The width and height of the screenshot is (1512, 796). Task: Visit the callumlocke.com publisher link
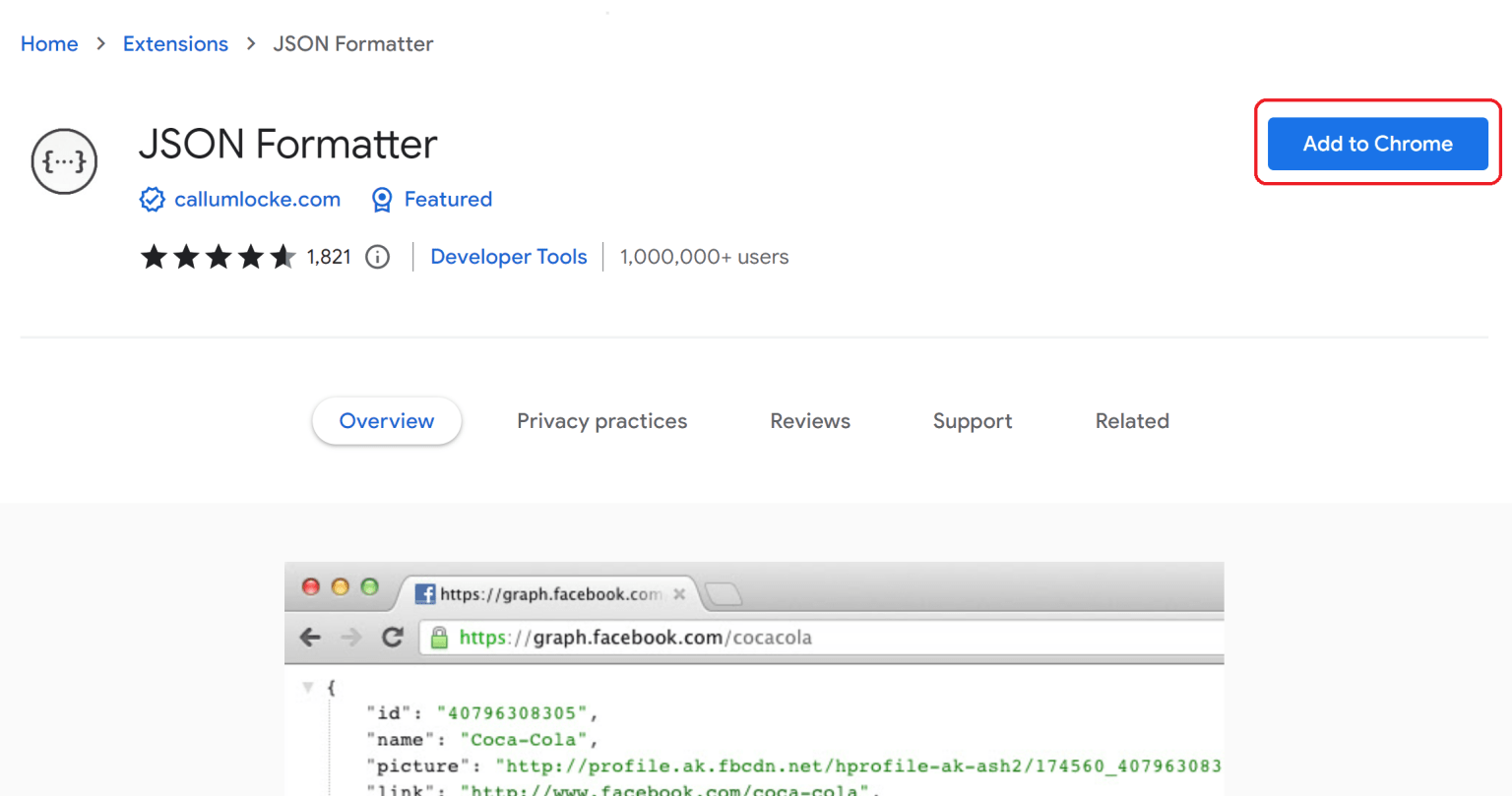pos(257,199)
